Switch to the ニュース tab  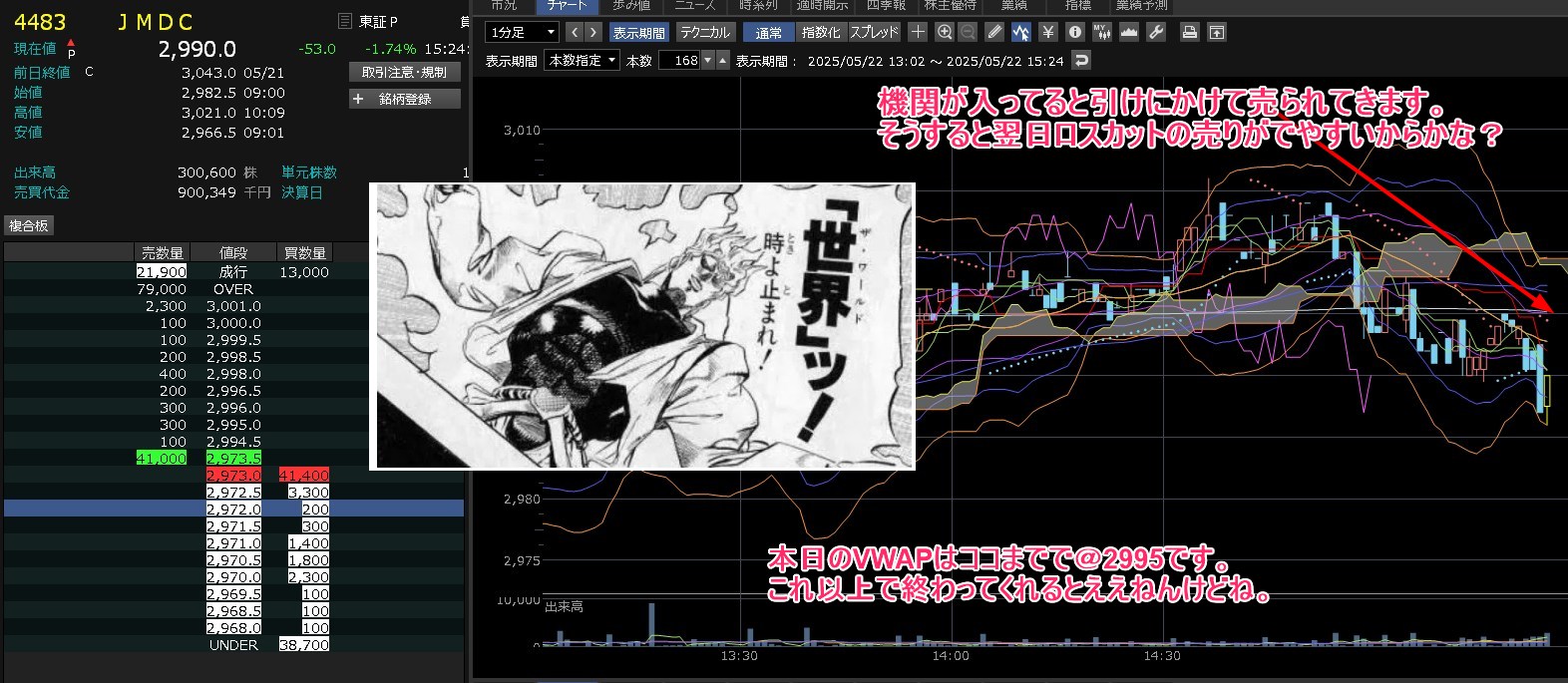click(695, 5)
